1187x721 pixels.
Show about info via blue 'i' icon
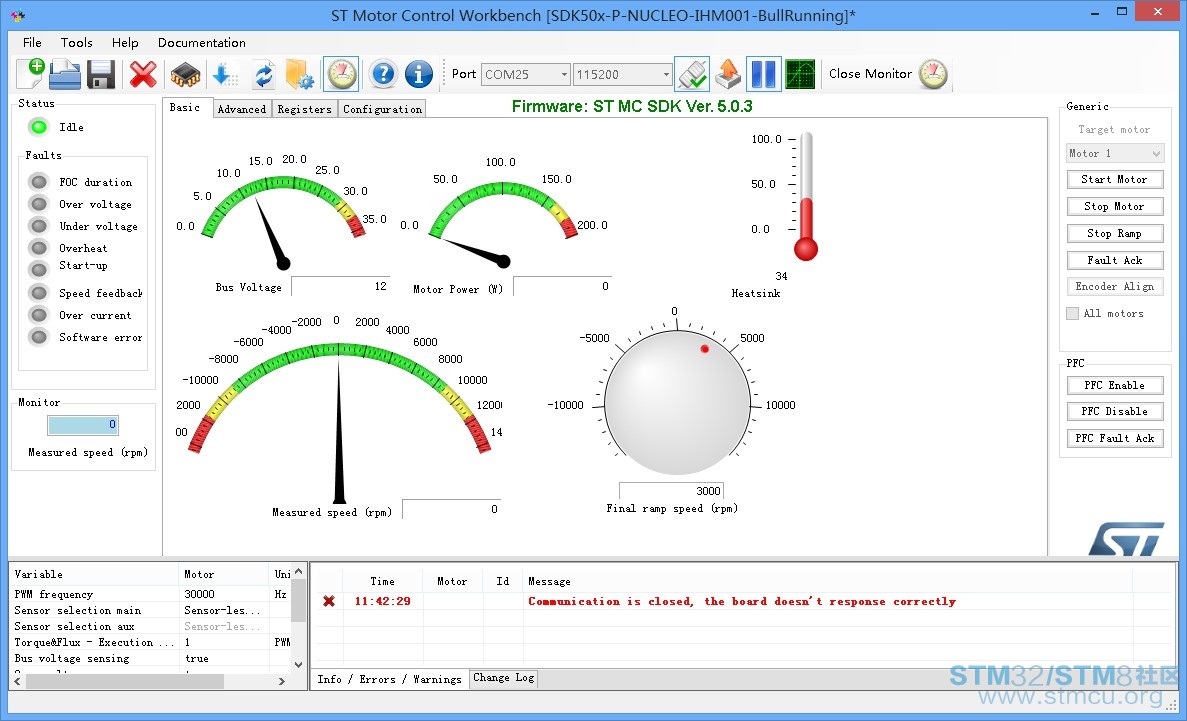tap(419, 74)
